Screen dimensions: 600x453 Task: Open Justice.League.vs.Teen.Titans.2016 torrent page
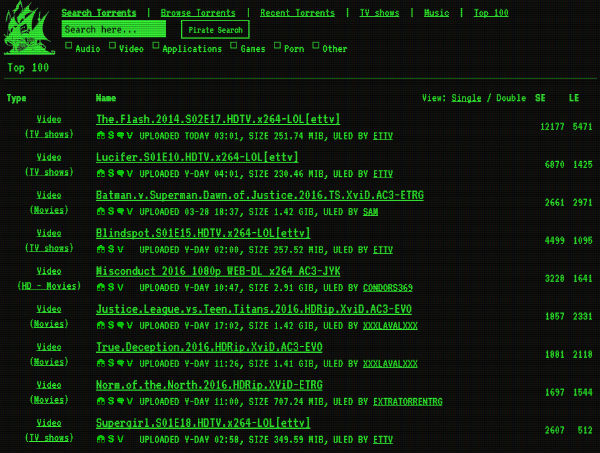(x=253, y=309)
